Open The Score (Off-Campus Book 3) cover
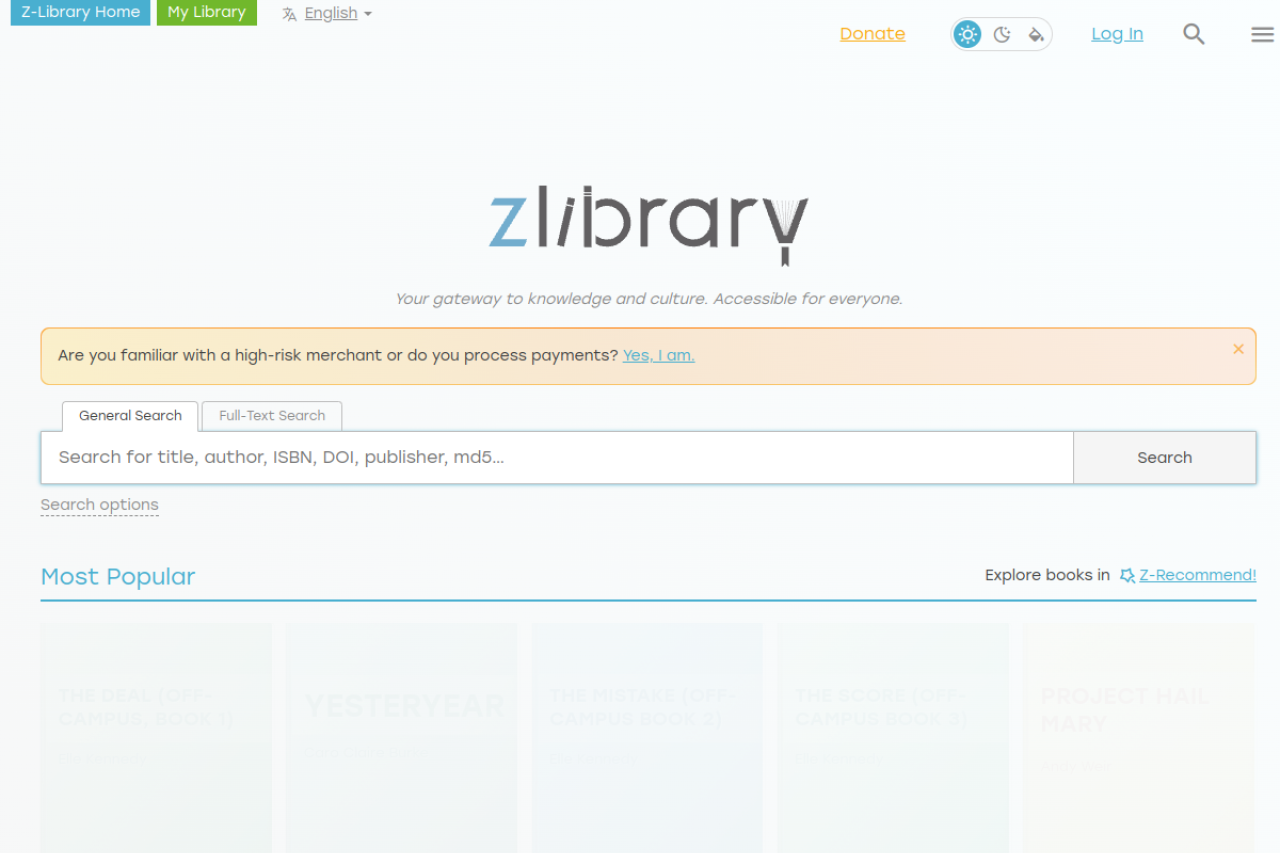 893,738
